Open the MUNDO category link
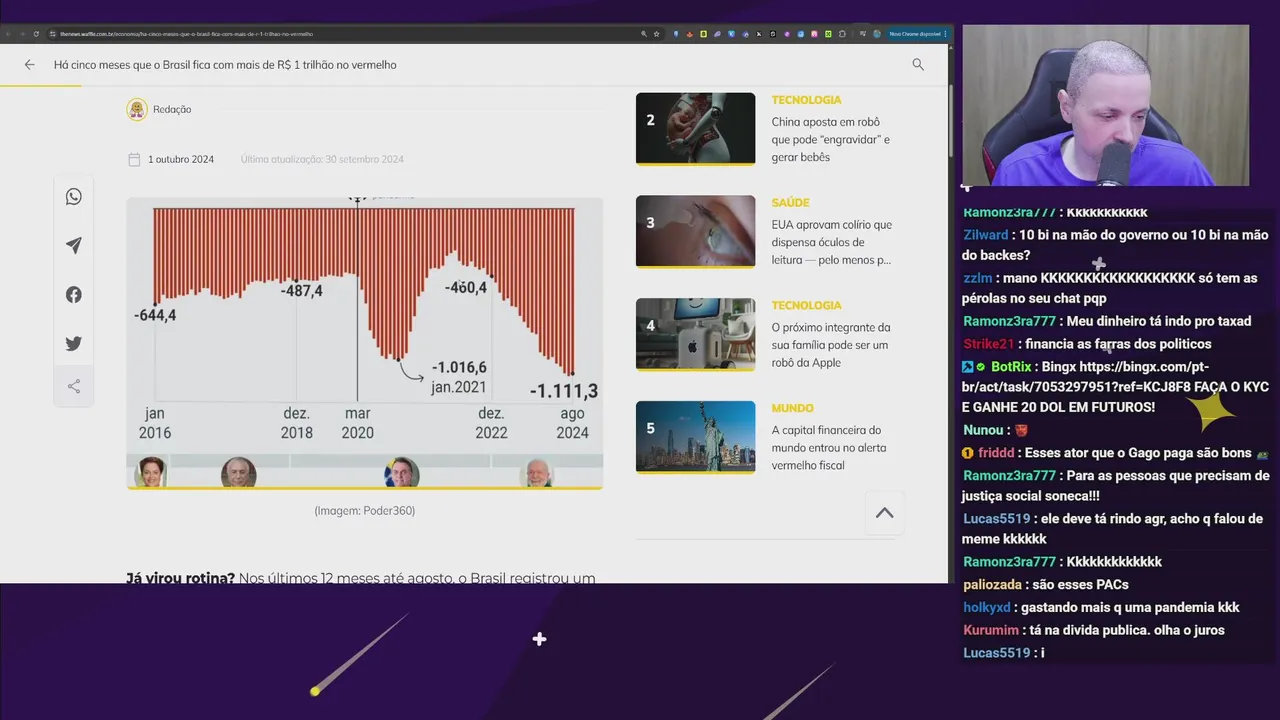Screen dimensions: 1280x720 pos(792,408)
